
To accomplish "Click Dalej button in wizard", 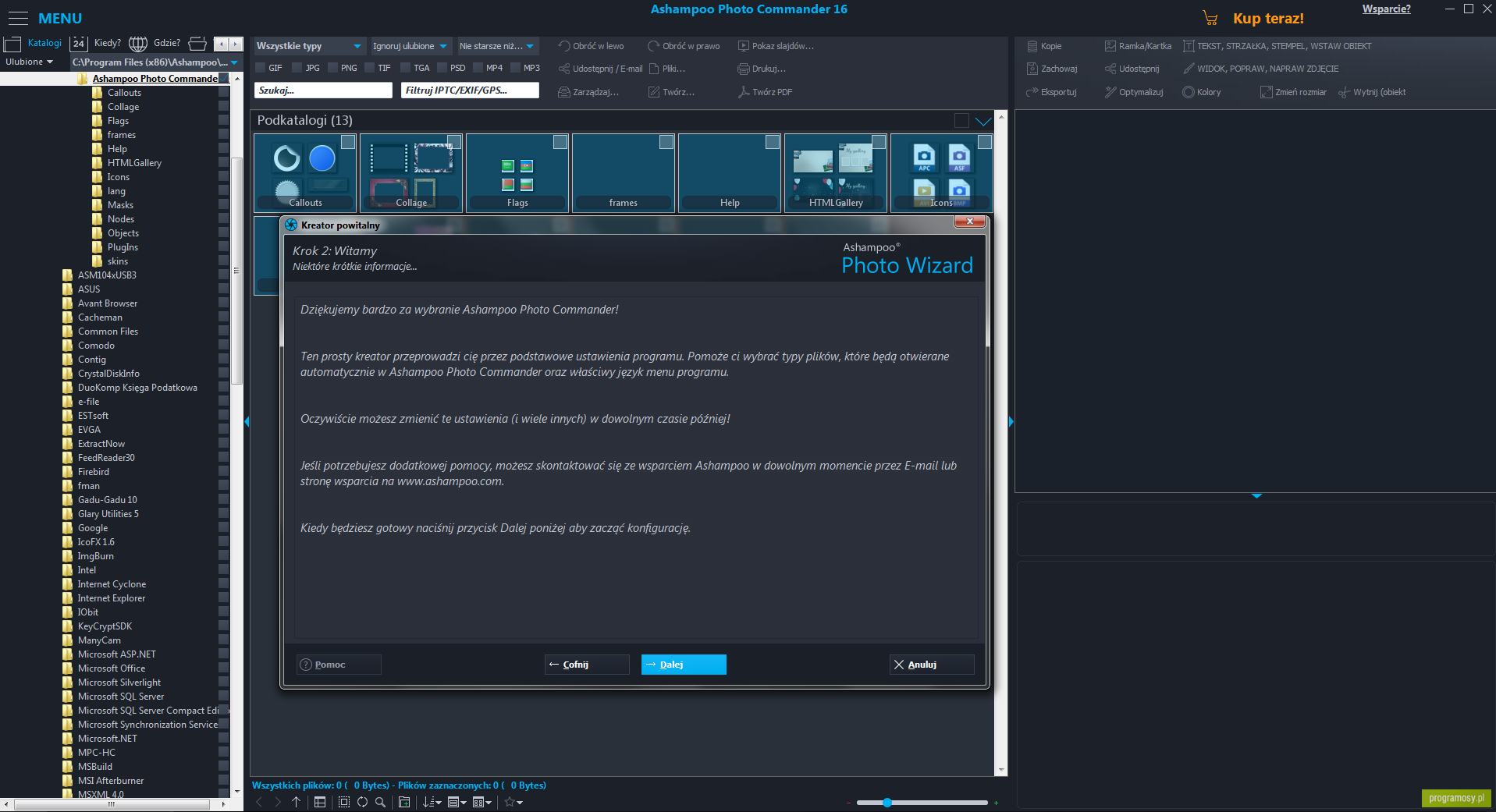I will [x=684, y=665].
